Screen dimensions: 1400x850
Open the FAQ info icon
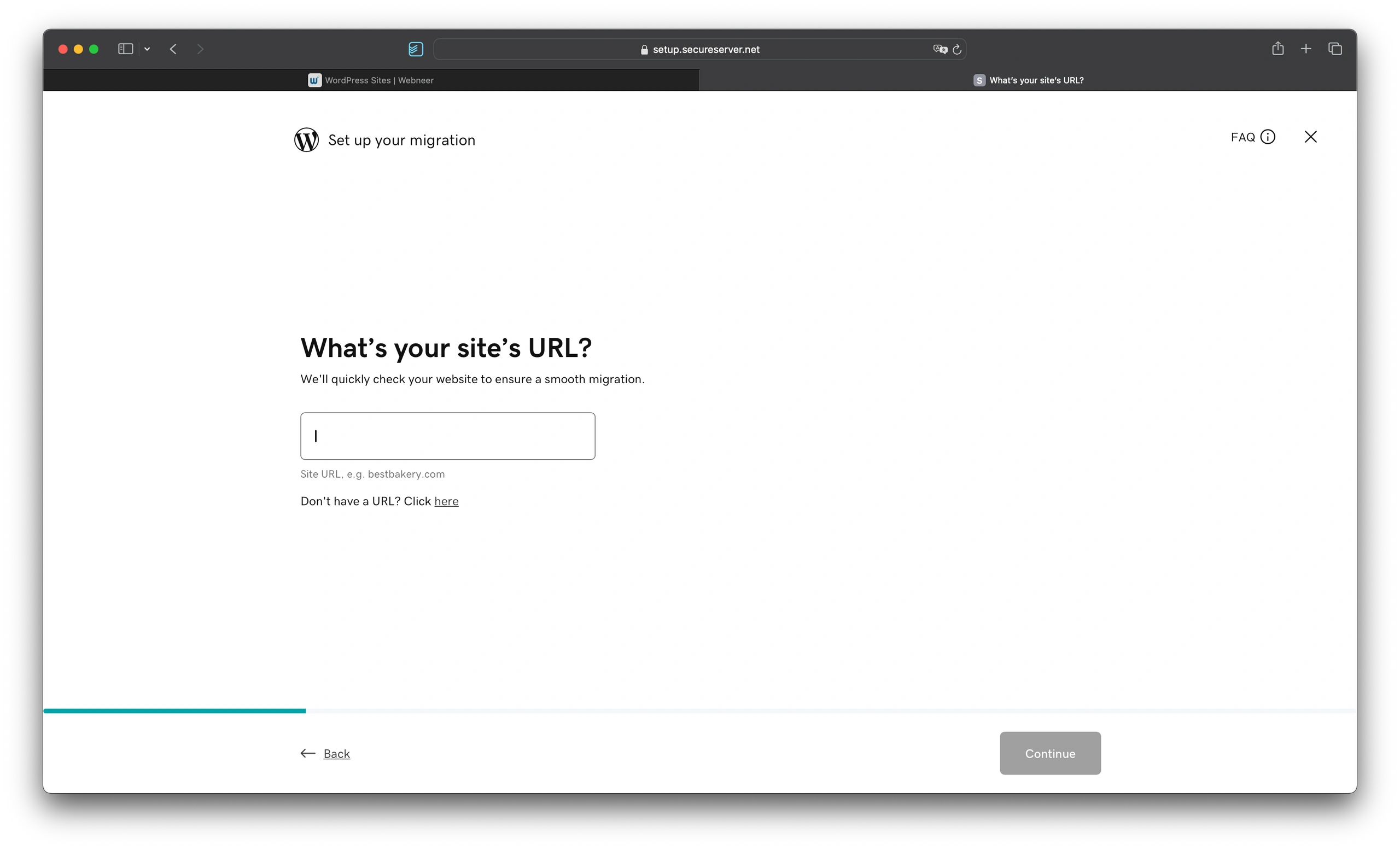point(1268,137)
